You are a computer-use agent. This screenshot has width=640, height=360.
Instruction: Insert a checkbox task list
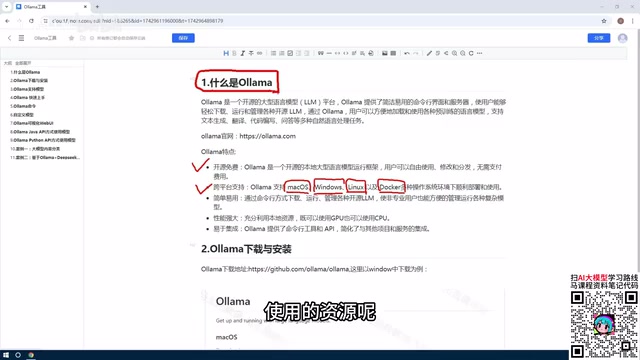(x=290, y=53)
